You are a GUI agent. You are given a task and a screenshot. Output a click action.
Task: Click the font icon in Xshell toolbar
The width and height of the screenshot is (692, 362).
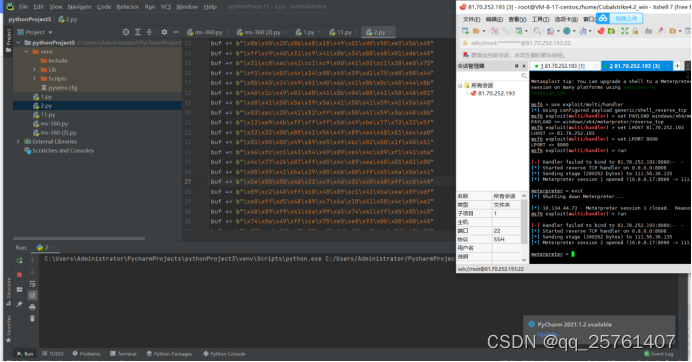coord(583,31)
